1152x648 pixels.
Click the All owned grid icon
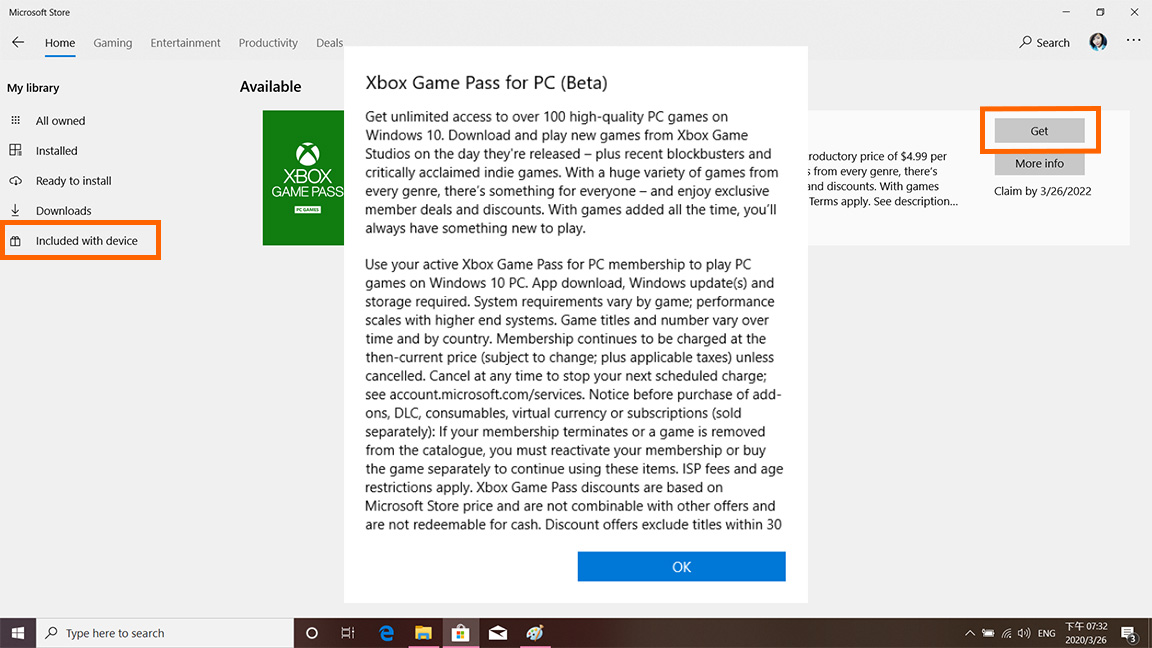click(x=15, y=120)
